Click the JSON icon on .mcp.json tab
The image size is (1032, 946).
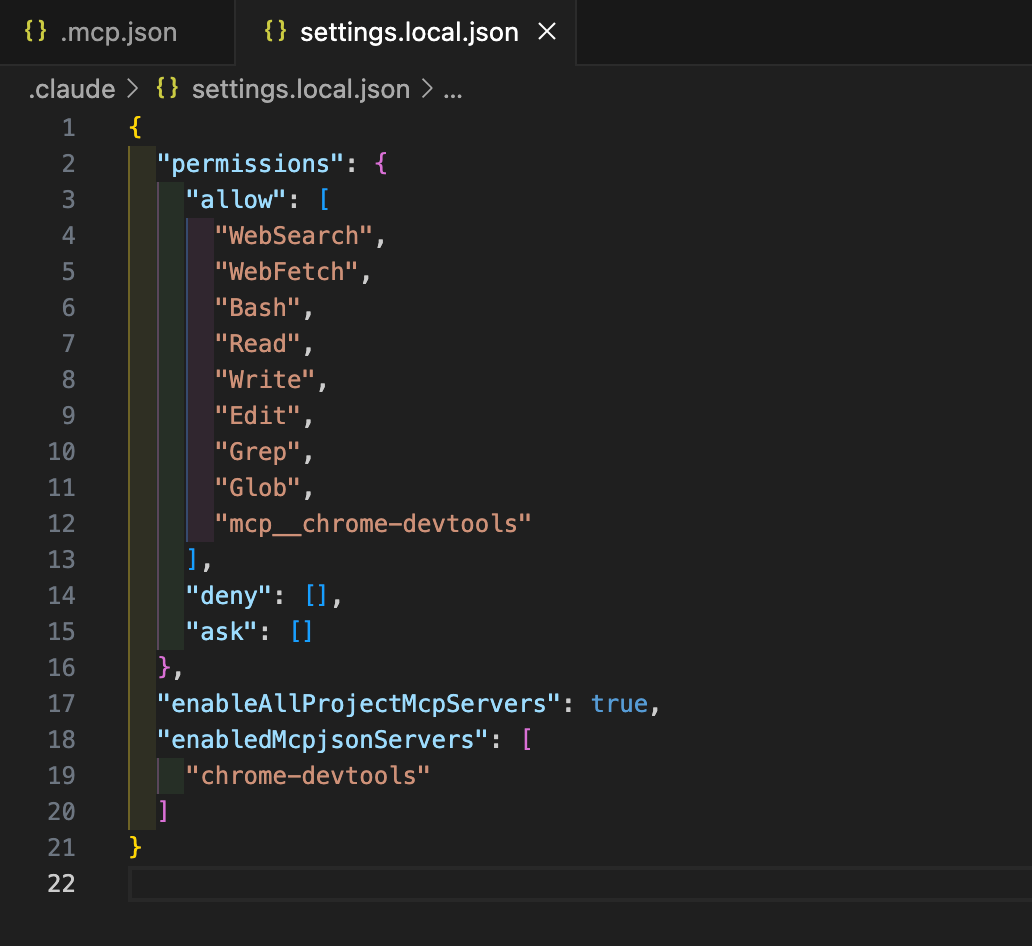point(36,32)
